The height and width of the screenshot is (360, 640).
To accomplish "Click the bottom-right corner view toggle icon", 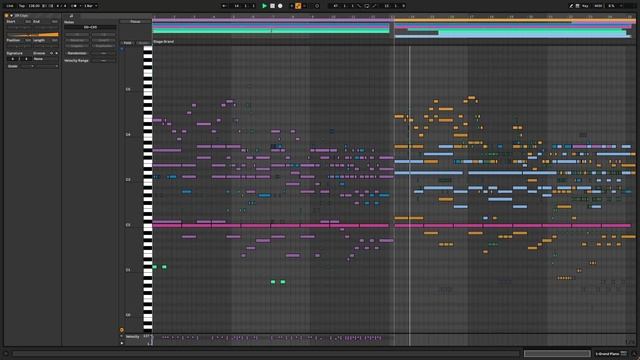I will pyautogui.click(x=634, y=354).
